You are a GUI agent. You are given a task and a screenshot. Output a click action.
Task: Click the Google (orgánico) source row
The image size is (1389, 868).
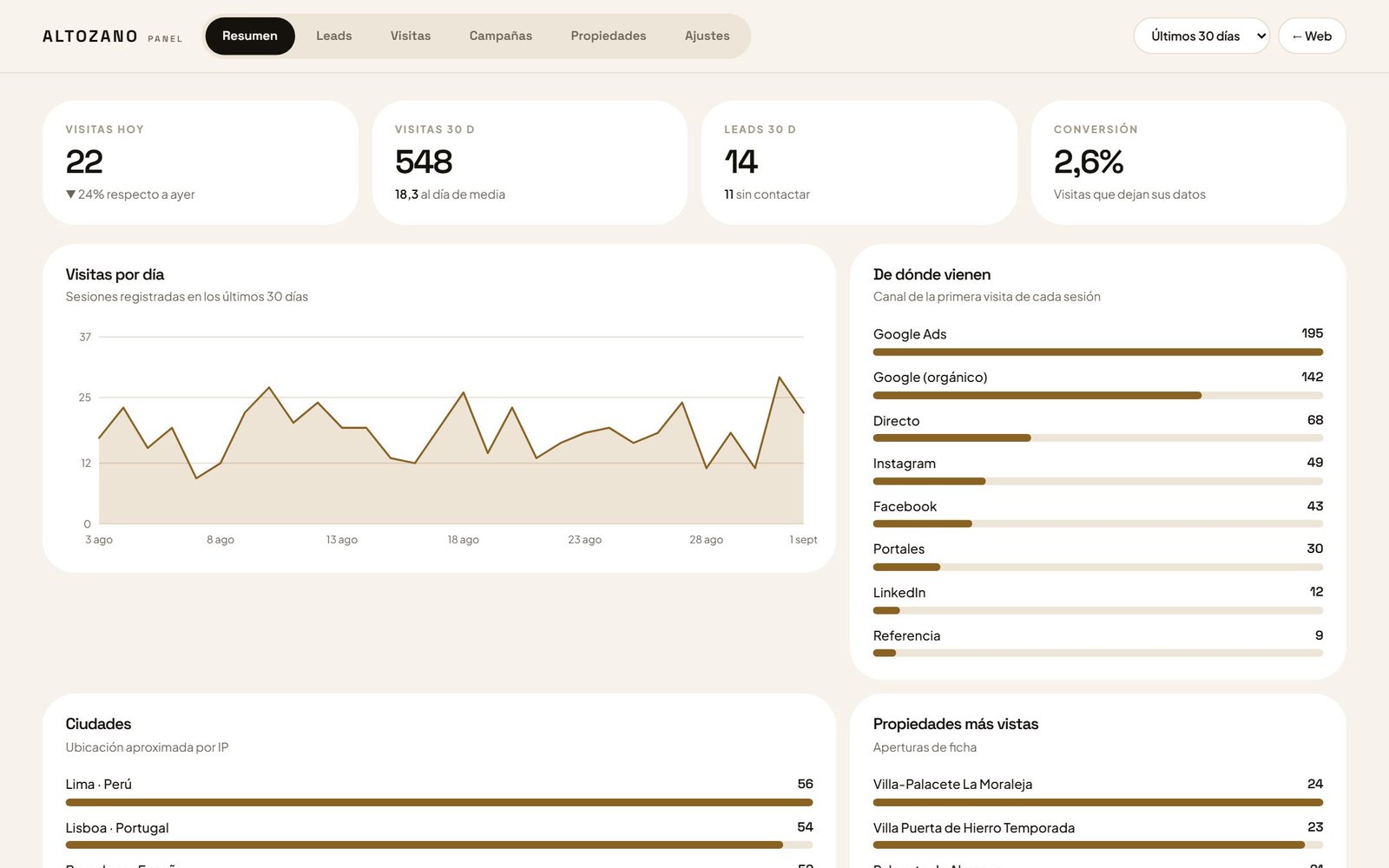coord(1097,385)
